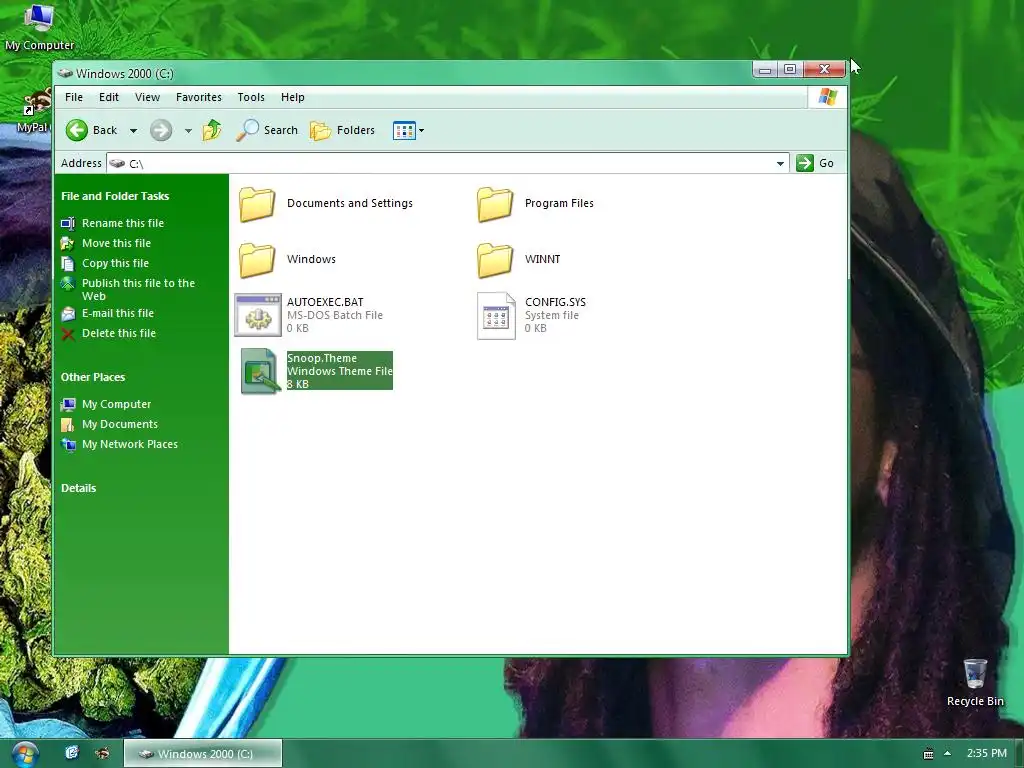Click the Go button
Screen dimensions: 1024x768
(816, 163)
